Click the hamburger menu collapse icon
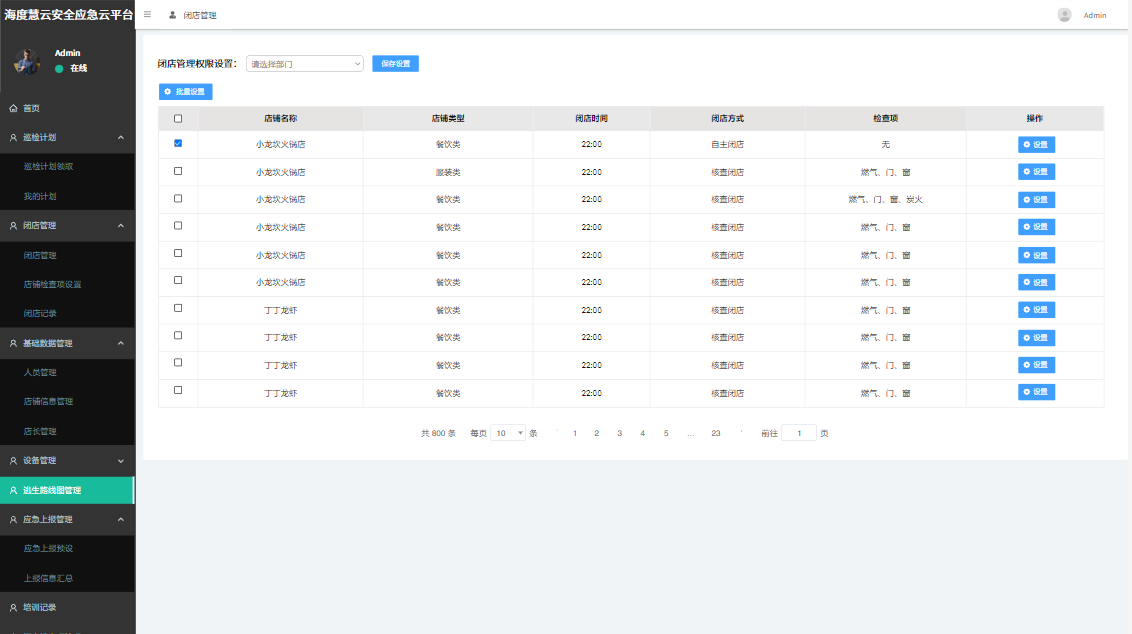1132x634 pixels. 148,15
